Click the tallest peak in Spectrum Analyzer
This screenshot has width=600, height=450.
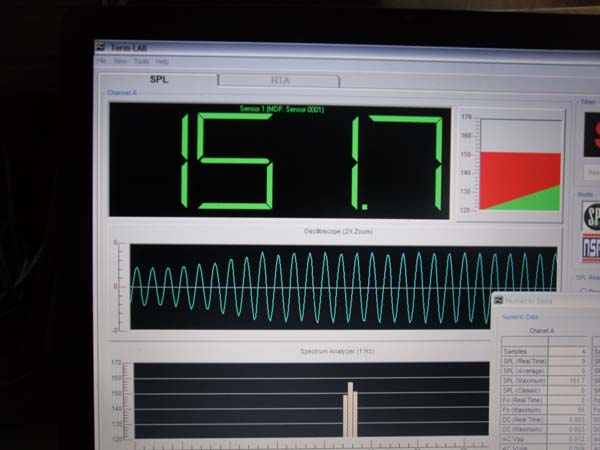point(350,410)
